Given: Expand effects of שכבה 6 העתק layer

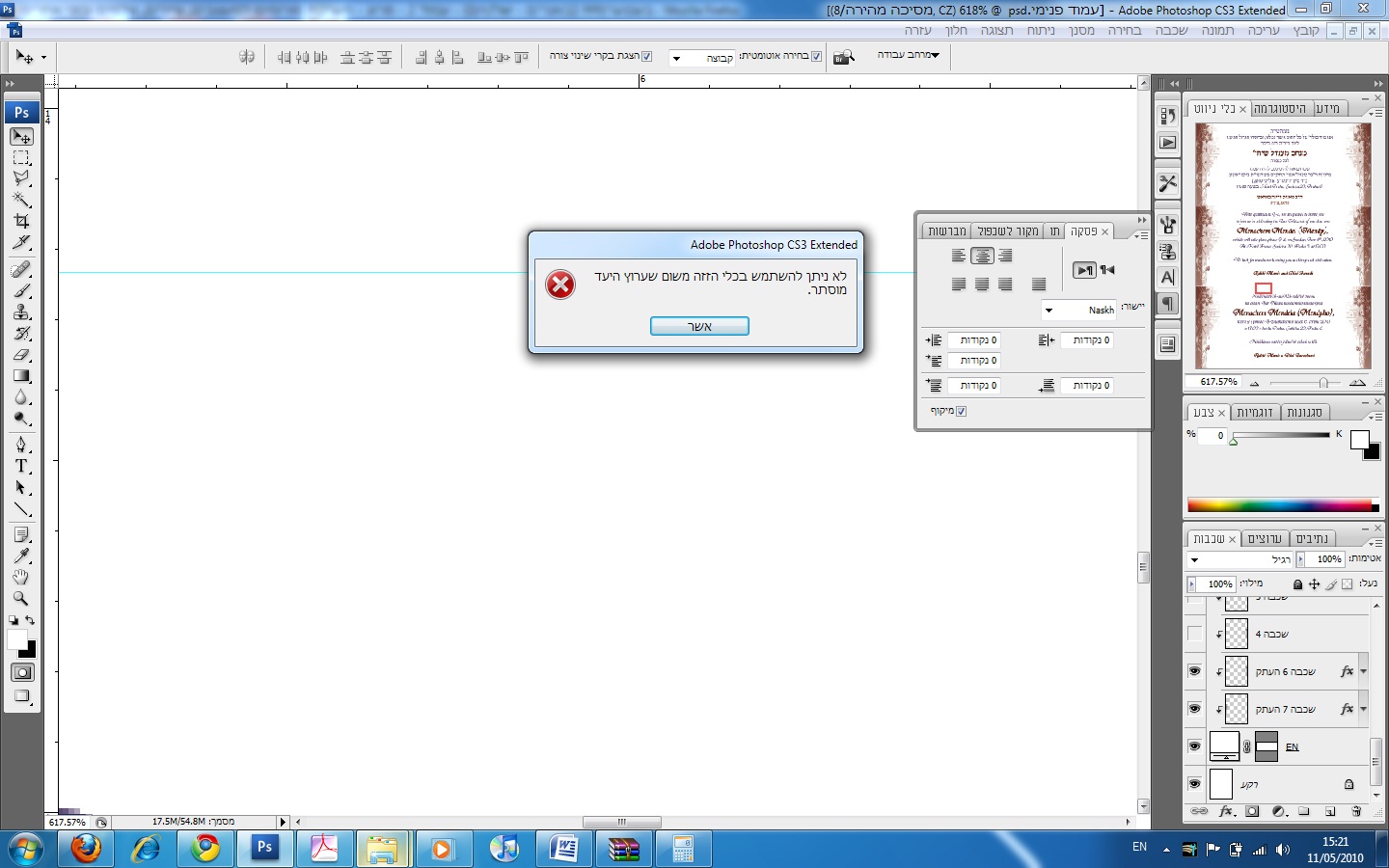Looking at the screenshot, I should point(1363,671).
